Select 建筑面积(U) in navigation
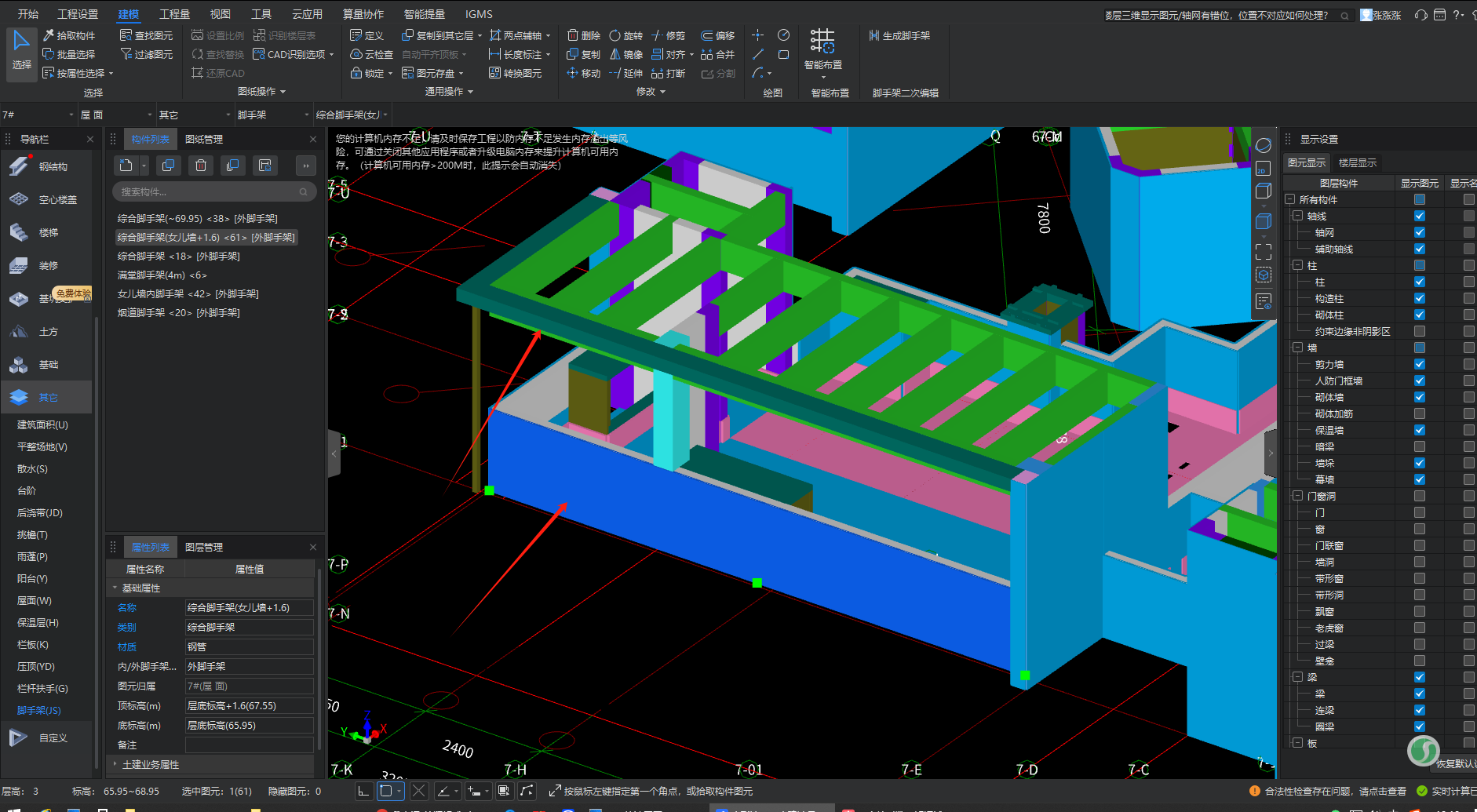This screenshot has width=1477, height=812. coord(42,424)
